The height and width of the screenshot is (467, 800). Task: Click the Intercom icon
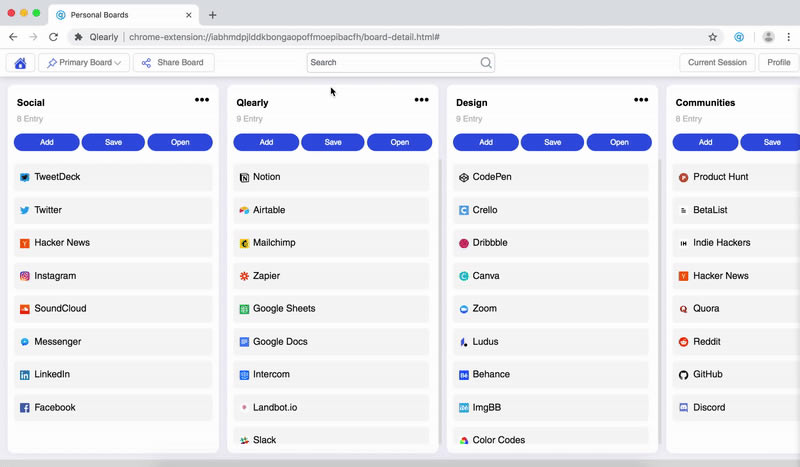click(244, 375)
